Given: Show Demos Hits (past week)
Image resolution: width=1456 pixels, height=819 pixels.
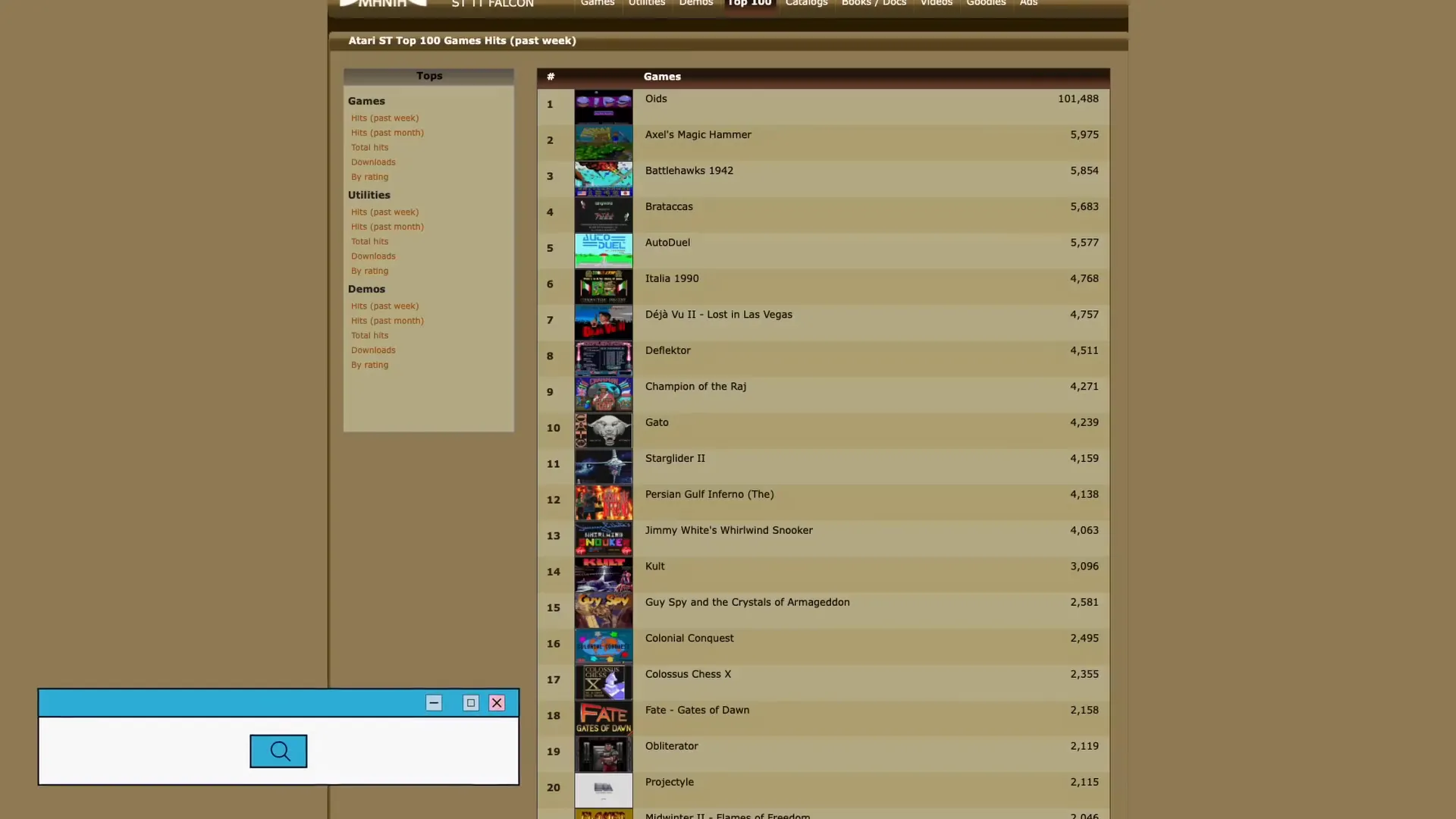Looking at the screenshot, I should pyautogui.click(x=384, y=306).
